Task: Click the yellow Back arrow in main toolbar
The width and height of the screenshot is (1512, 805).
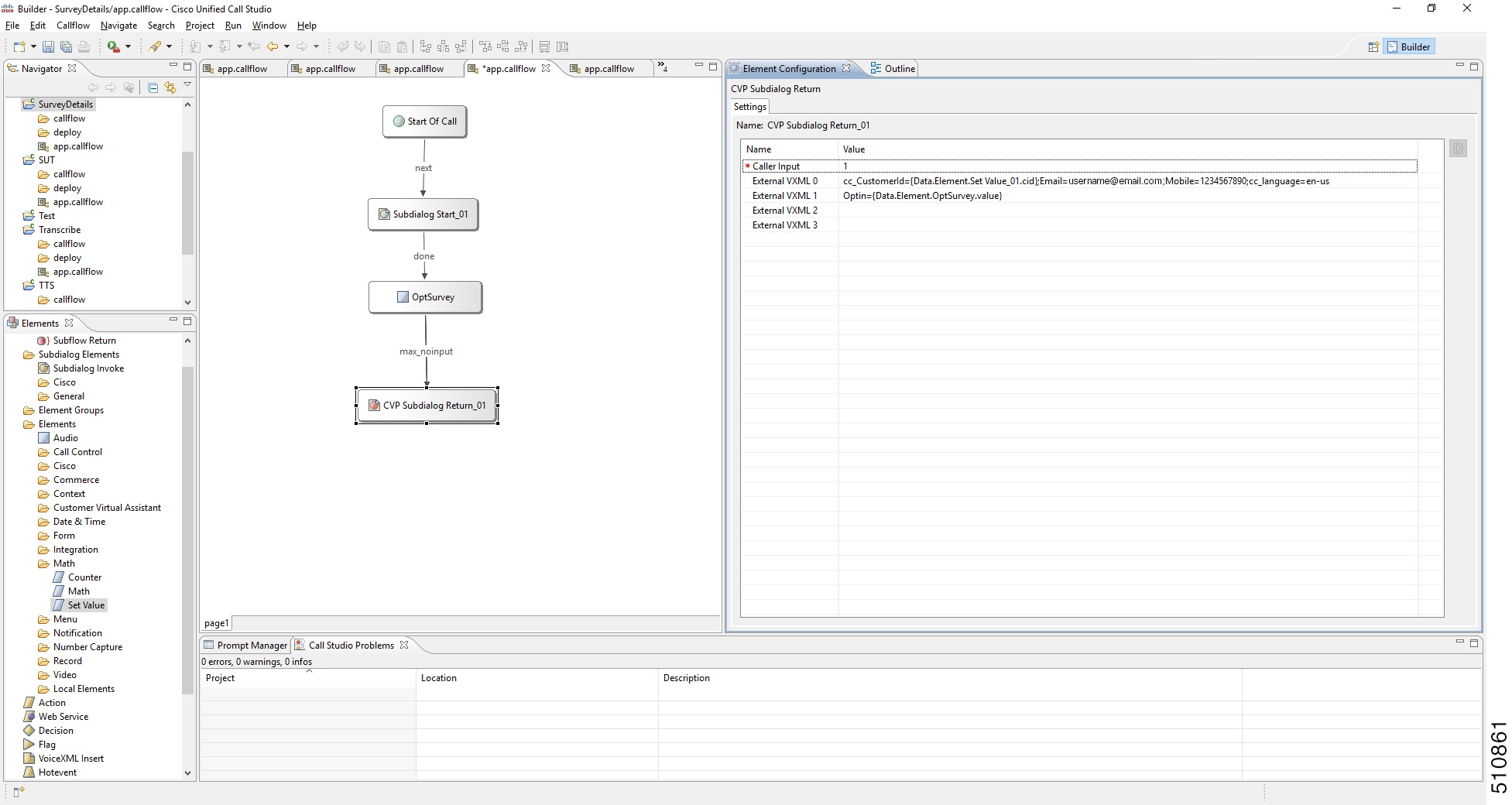Action: (x=273, y=46)
